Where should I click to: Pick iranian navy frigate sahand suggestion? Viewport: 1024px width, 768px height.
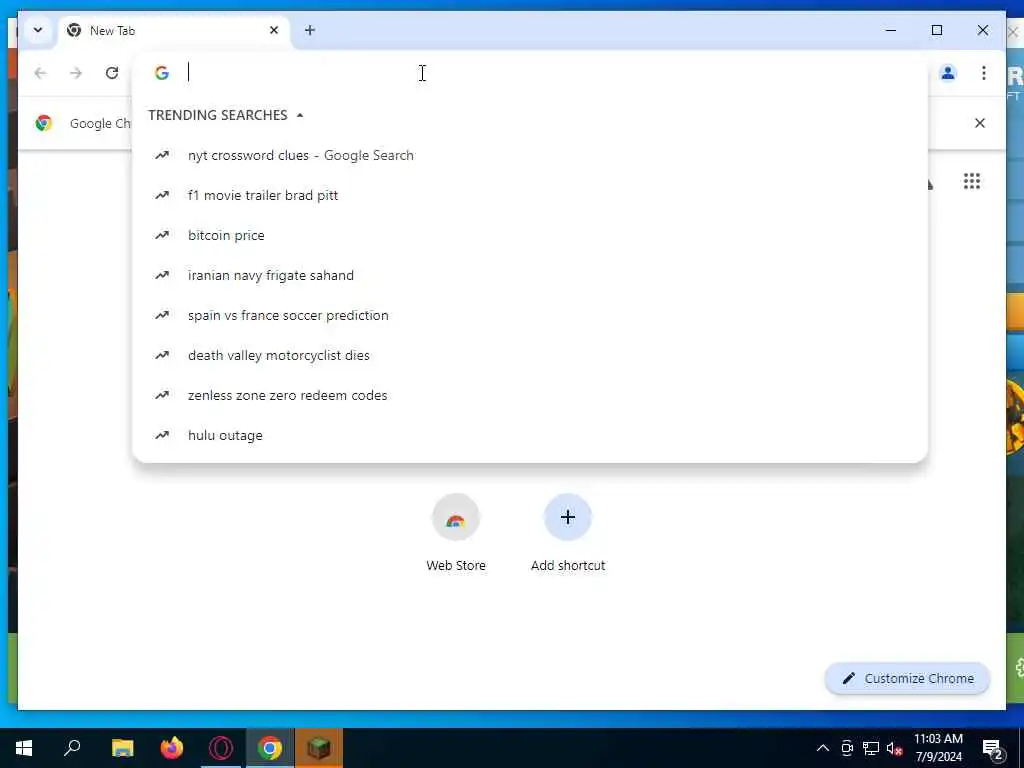(x=530, y=275)
